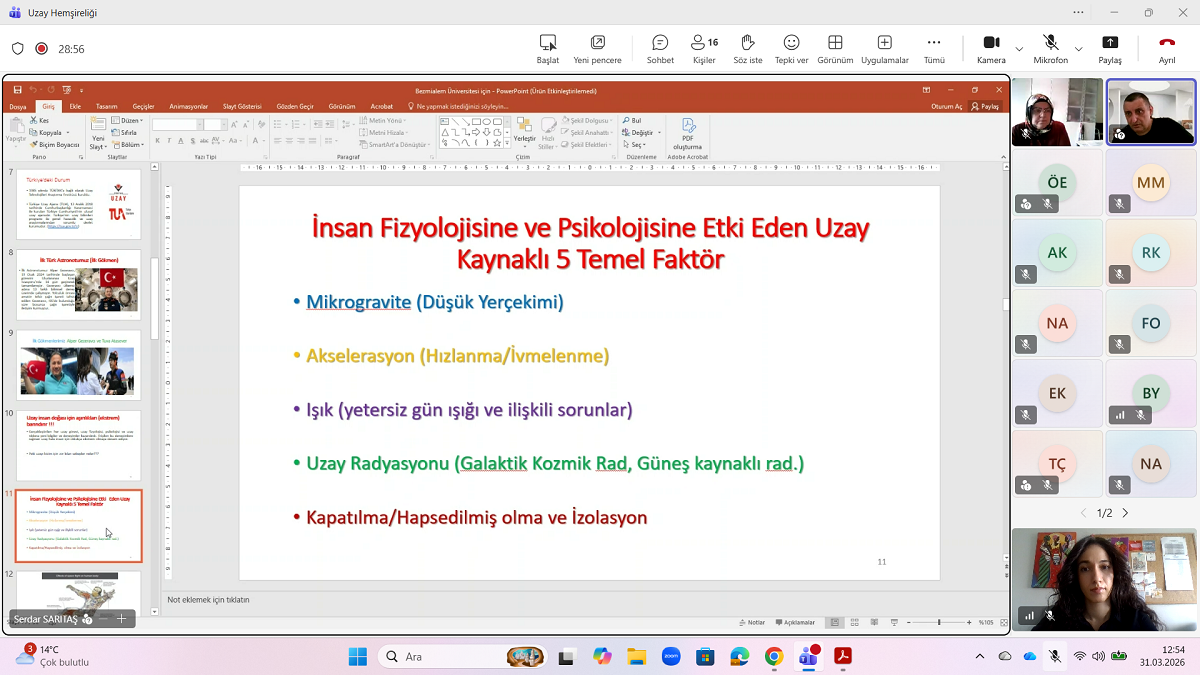Toggle the Kamera on or off
This screenshot has height=675, width=1200.
(x=991, y=48)
